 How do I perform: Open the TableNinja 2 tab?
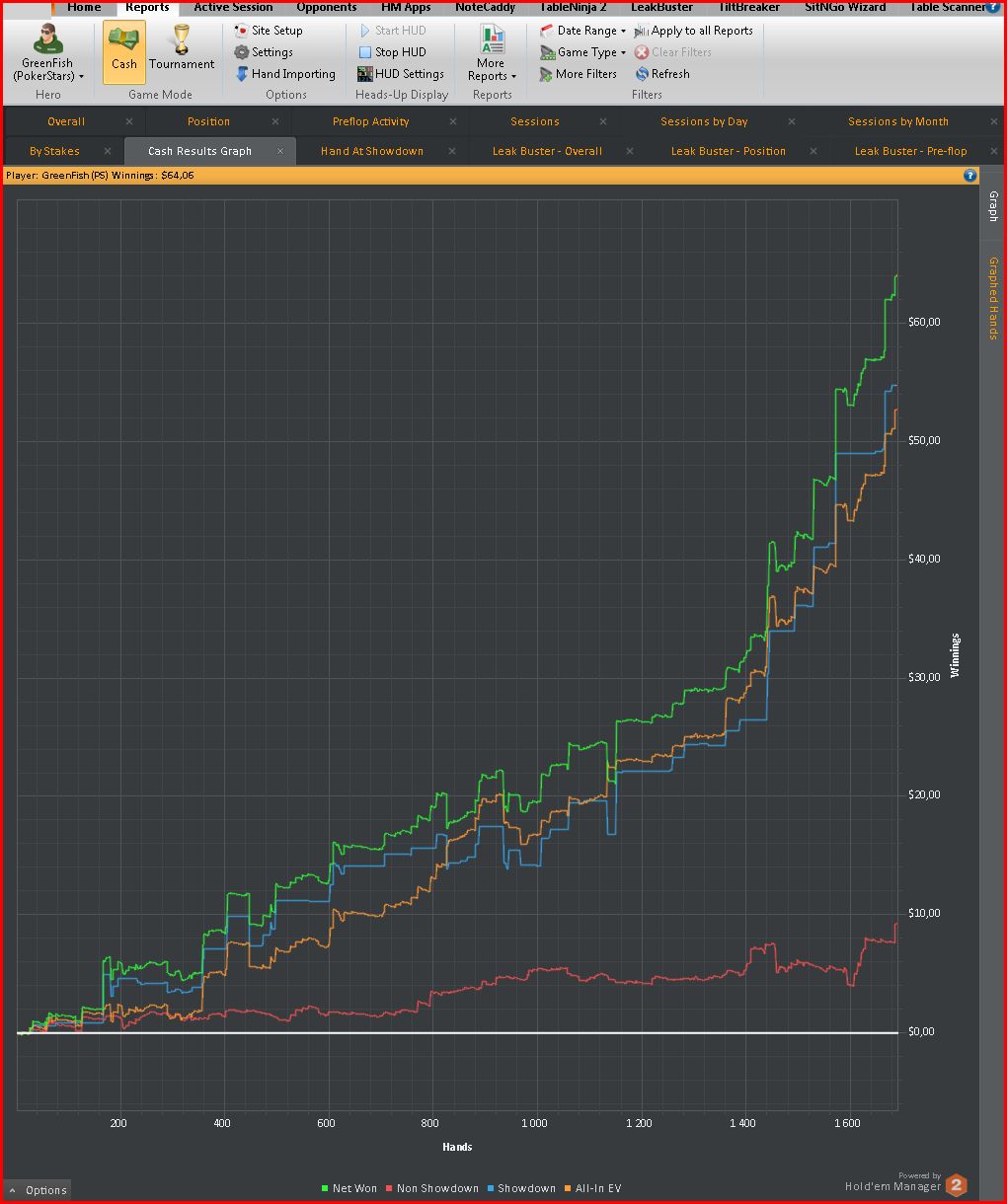[573, 7]
